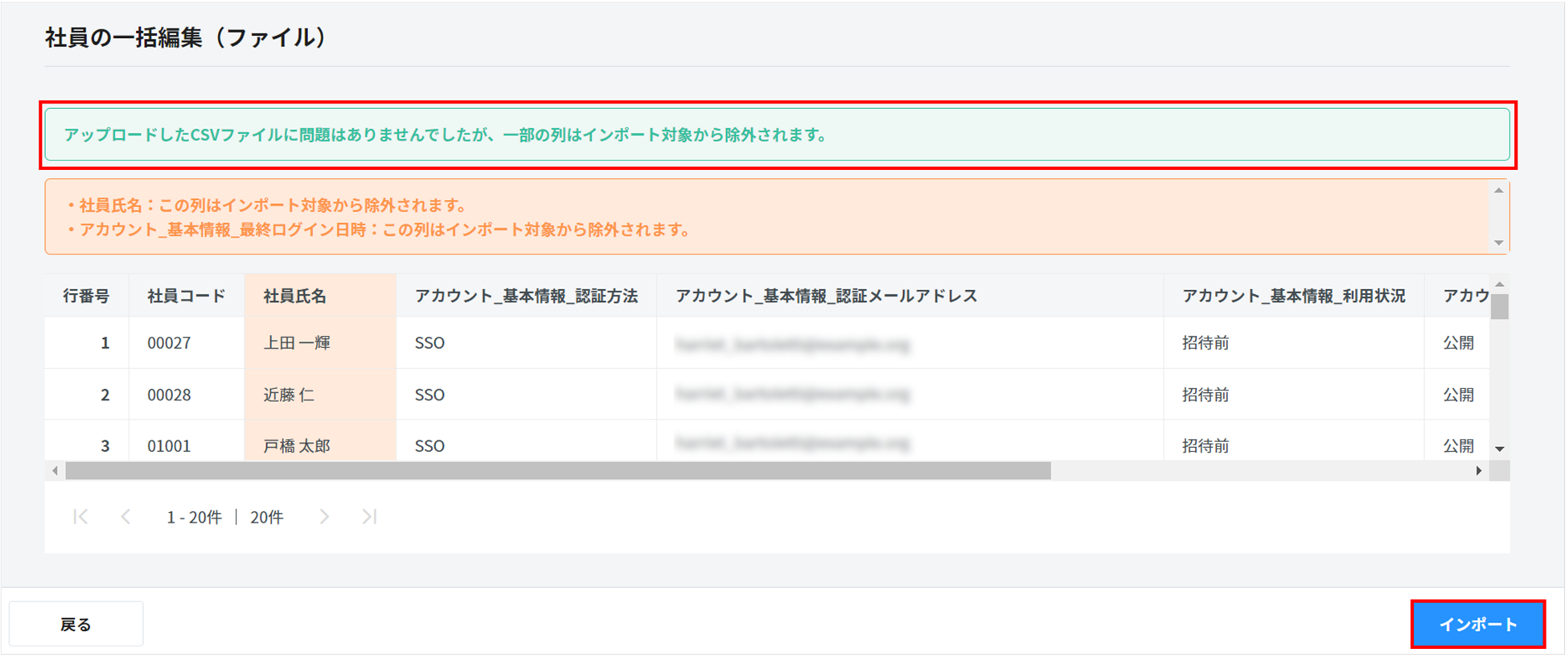
Task: Select employee code 00027 cell
Action: point(169,343)
